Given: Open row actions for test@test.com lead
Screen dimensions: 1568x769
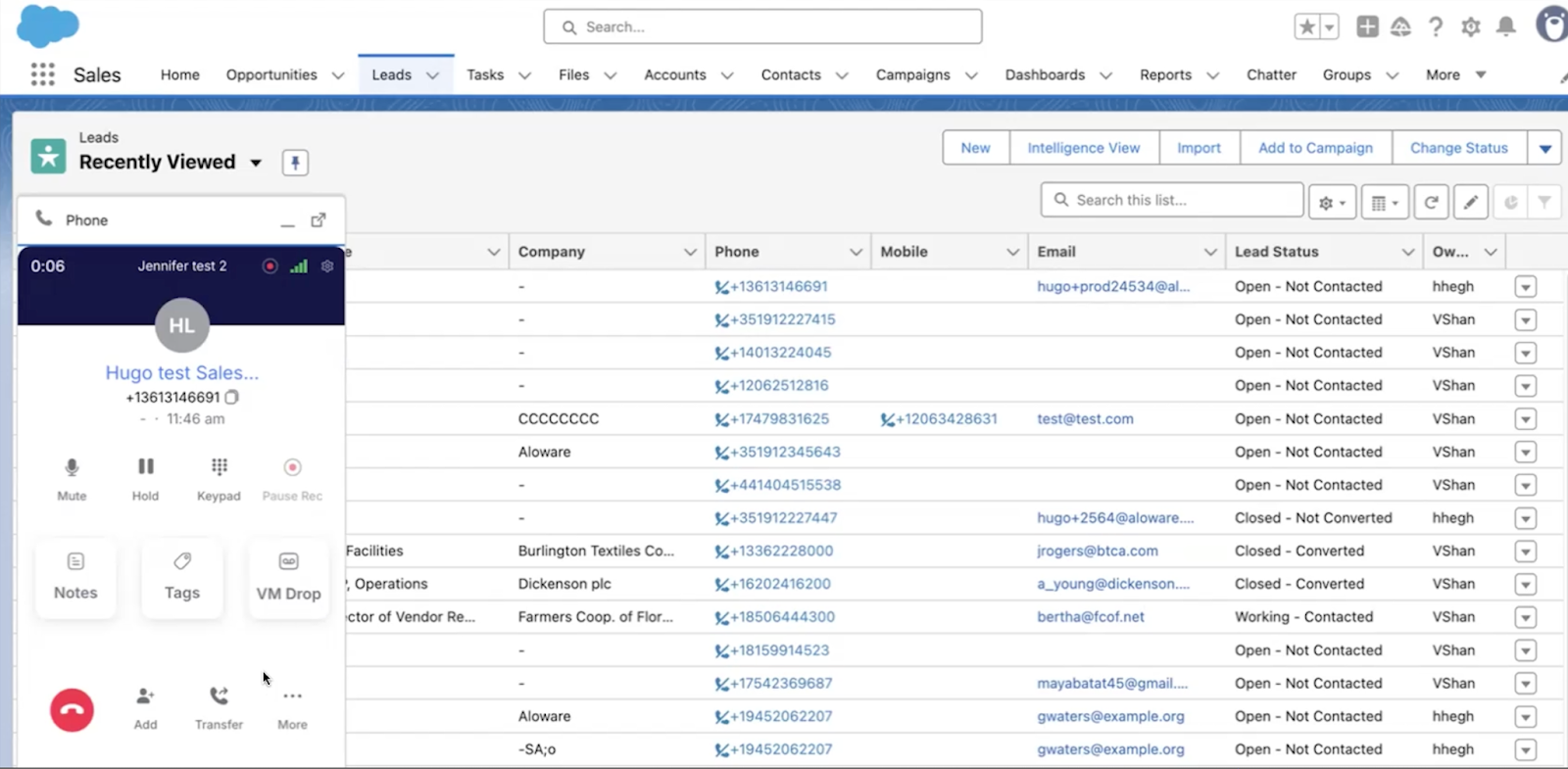Looking at the screenshot, I should 1525,419.
